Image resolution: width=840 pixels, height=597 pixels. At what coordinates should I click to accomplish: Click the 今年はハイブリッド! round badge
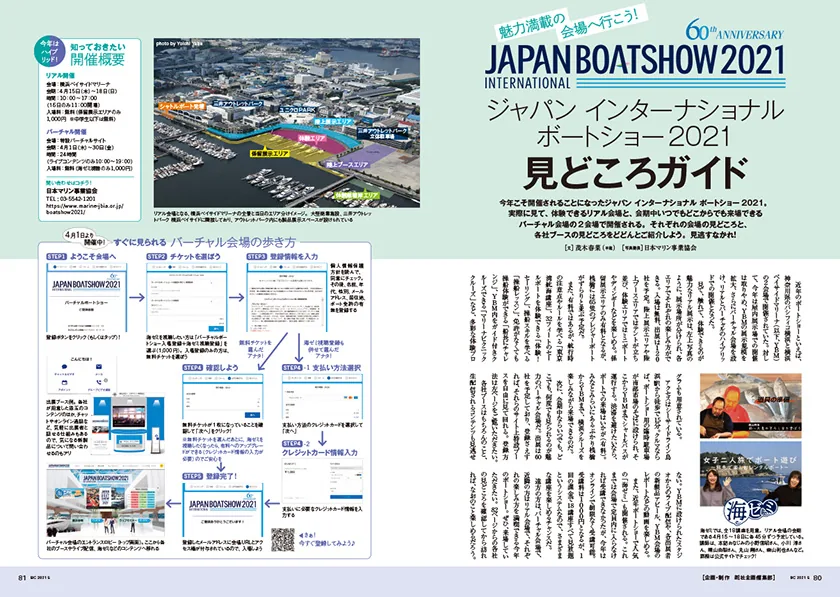coord(50,53)
